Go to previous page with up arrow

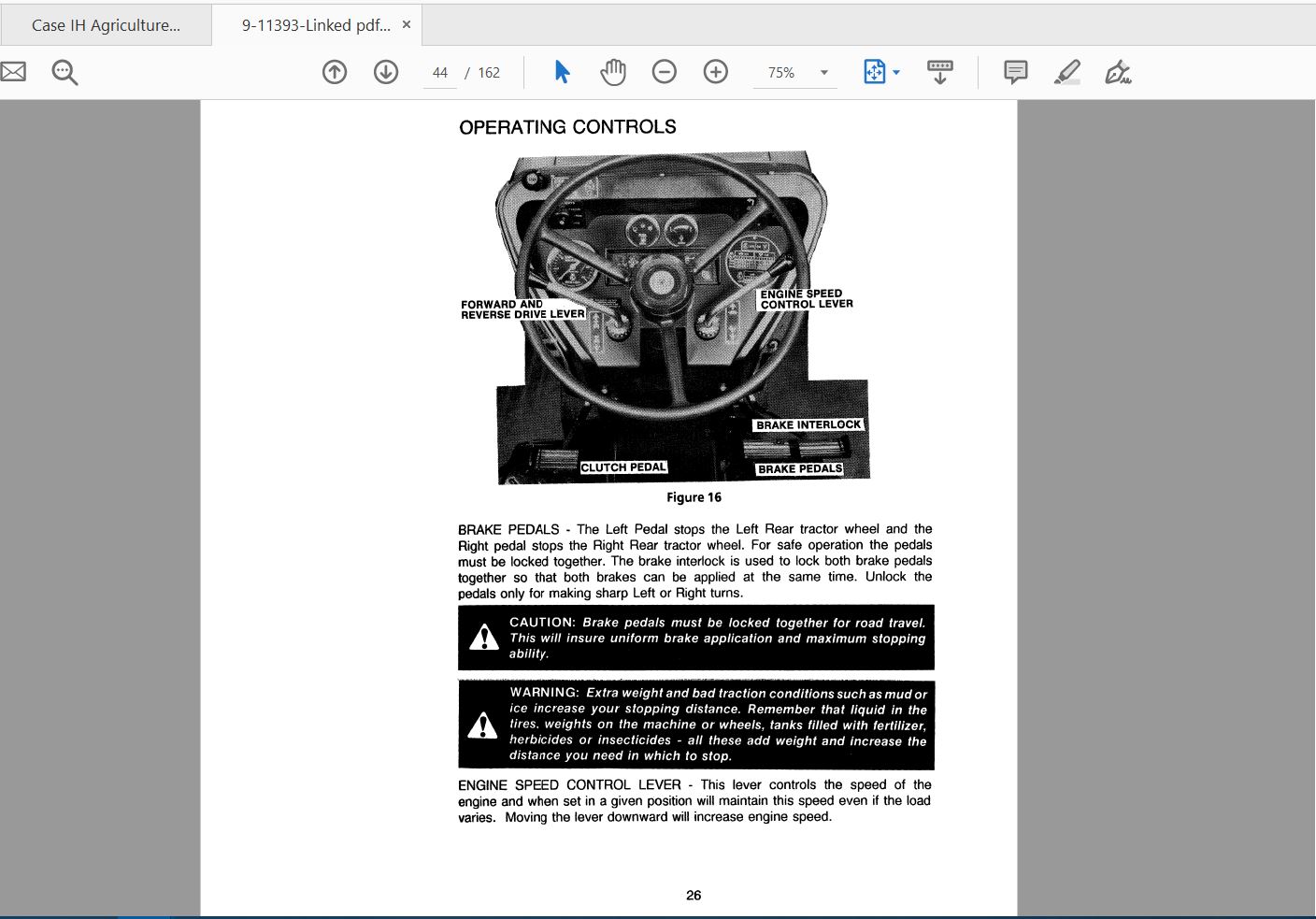(x=334, y=71)
